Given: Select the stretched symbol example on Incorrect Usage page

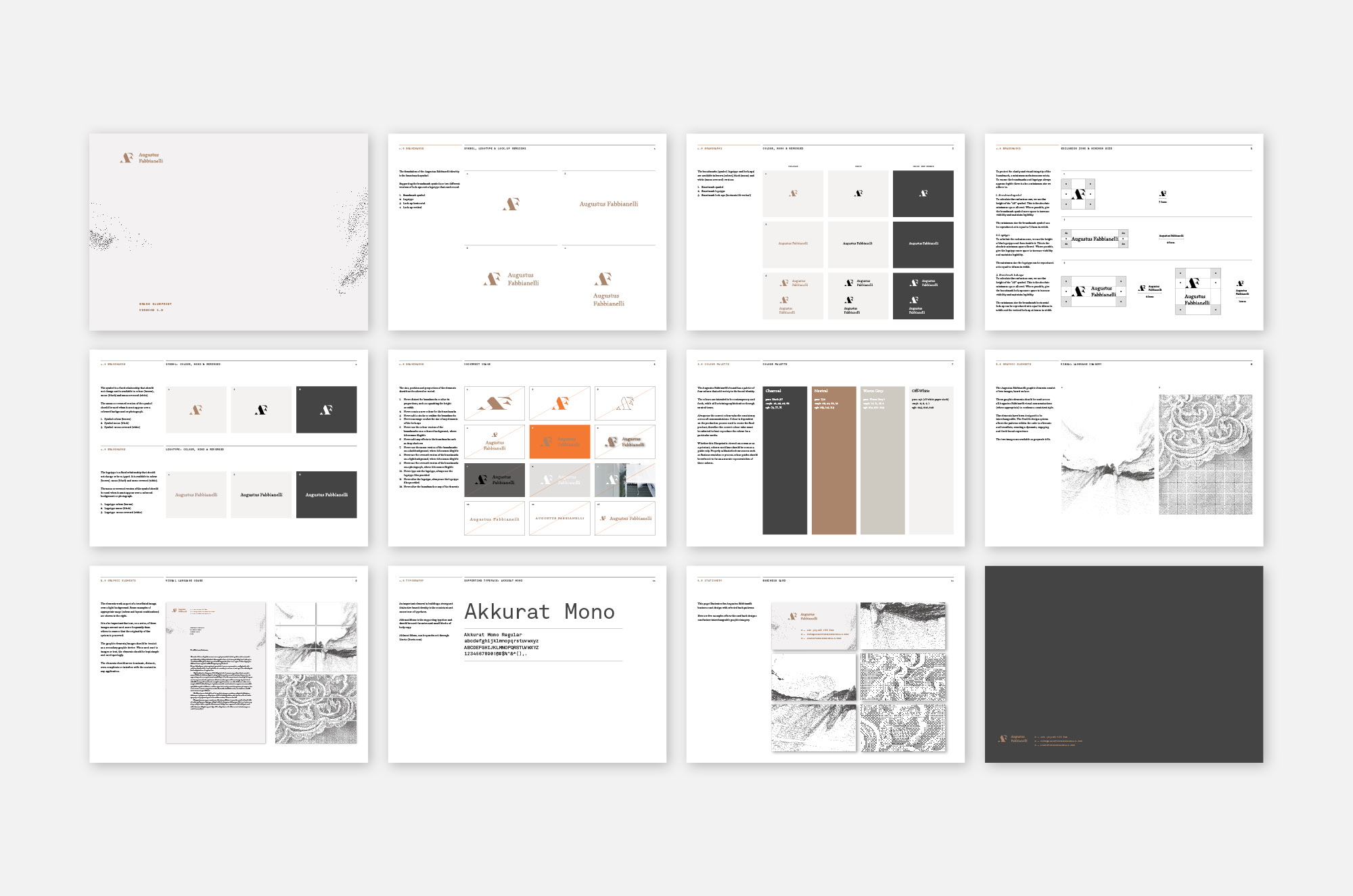Looking at the screenshot, I should [495, 404].
